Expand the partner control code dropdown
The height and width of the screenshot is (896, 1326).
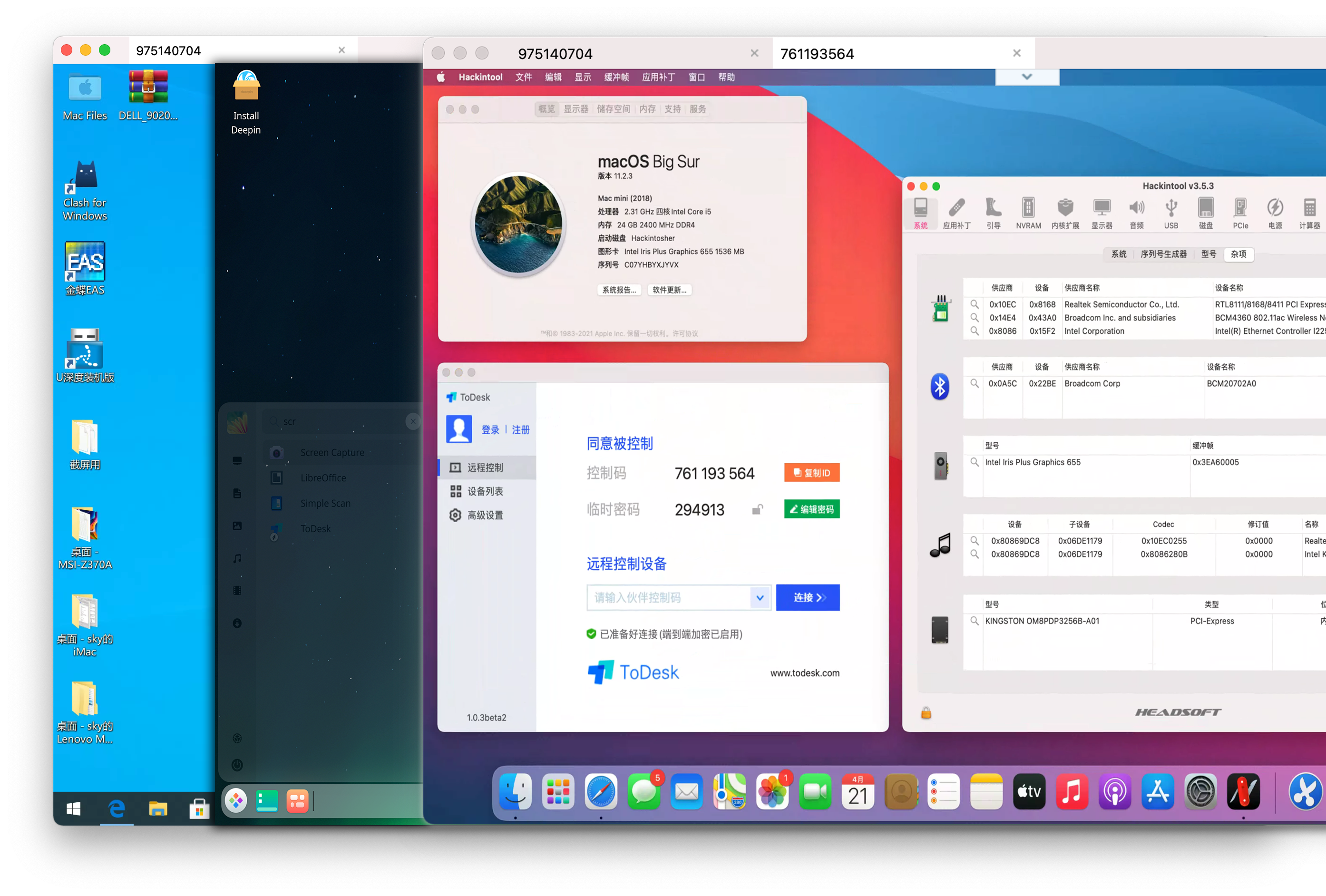tap(760, 597)
